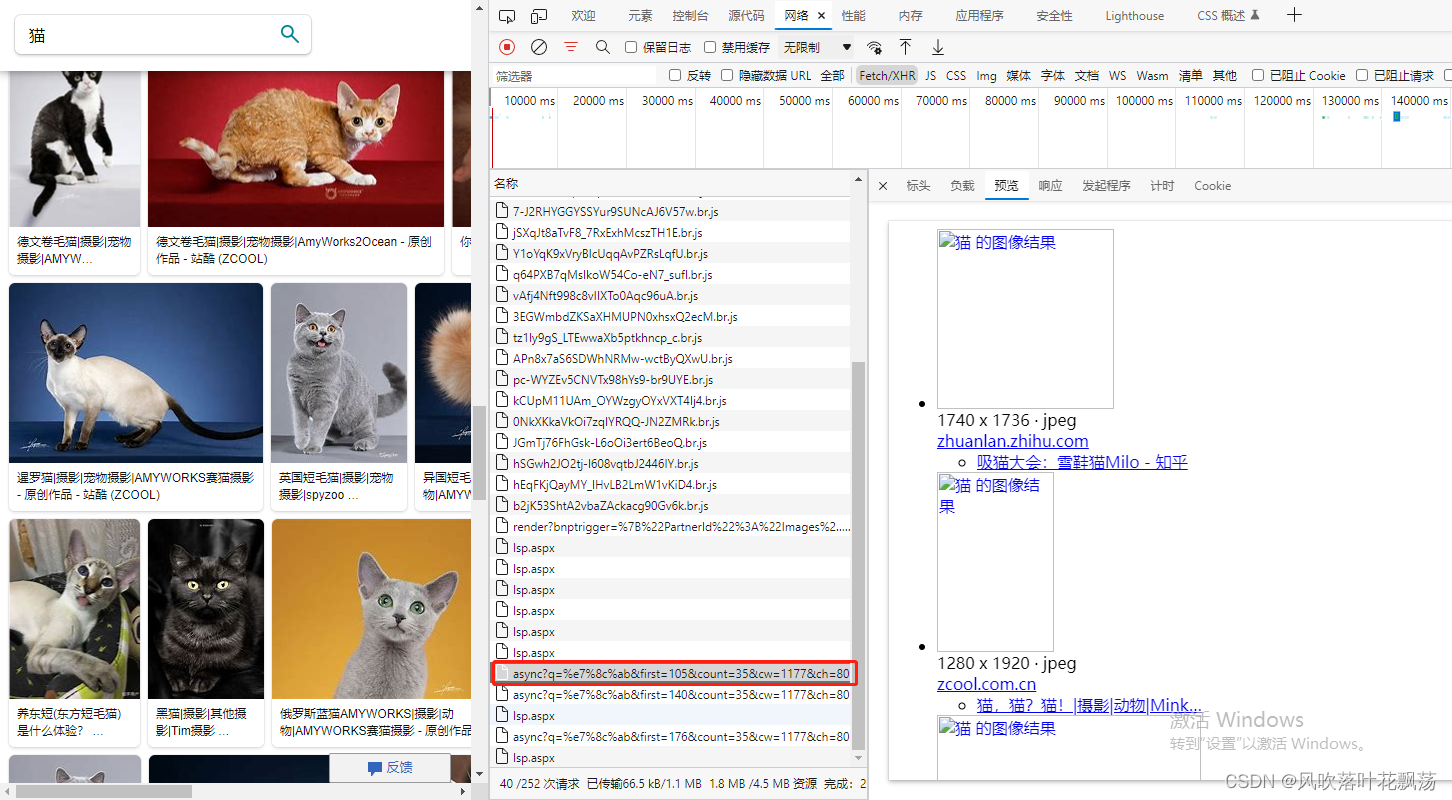Click the search magnifier in Bing search box
Image resolution: width=1452 pixels, height=800 pixels.
290,34
